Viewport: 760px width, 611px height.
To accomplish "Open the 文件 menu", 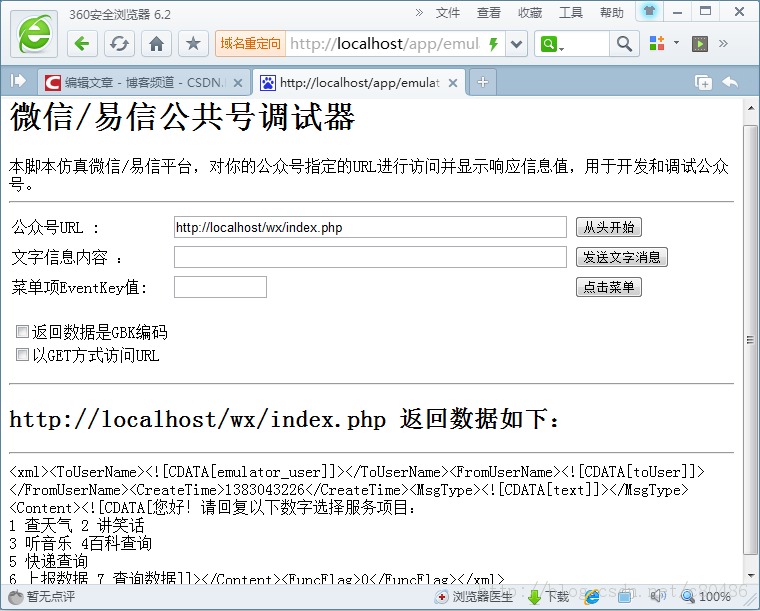I will coord(447,13).
